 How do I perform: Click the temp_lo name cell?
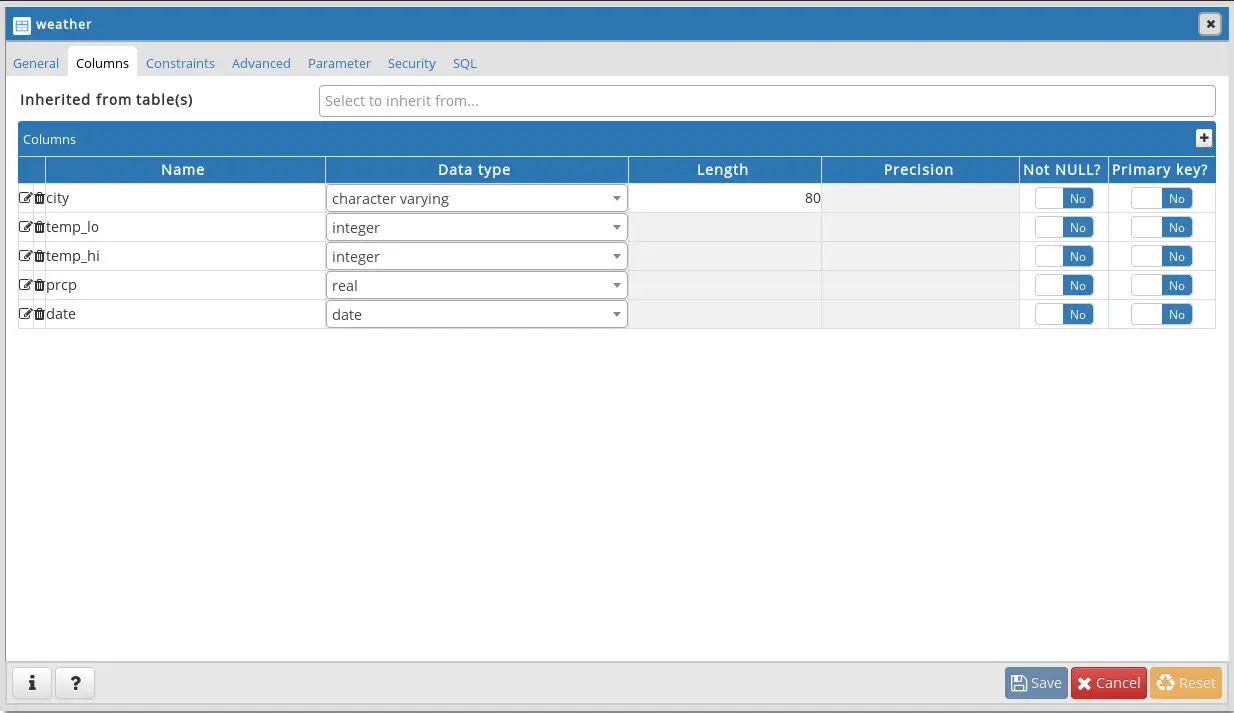[185, 227]
